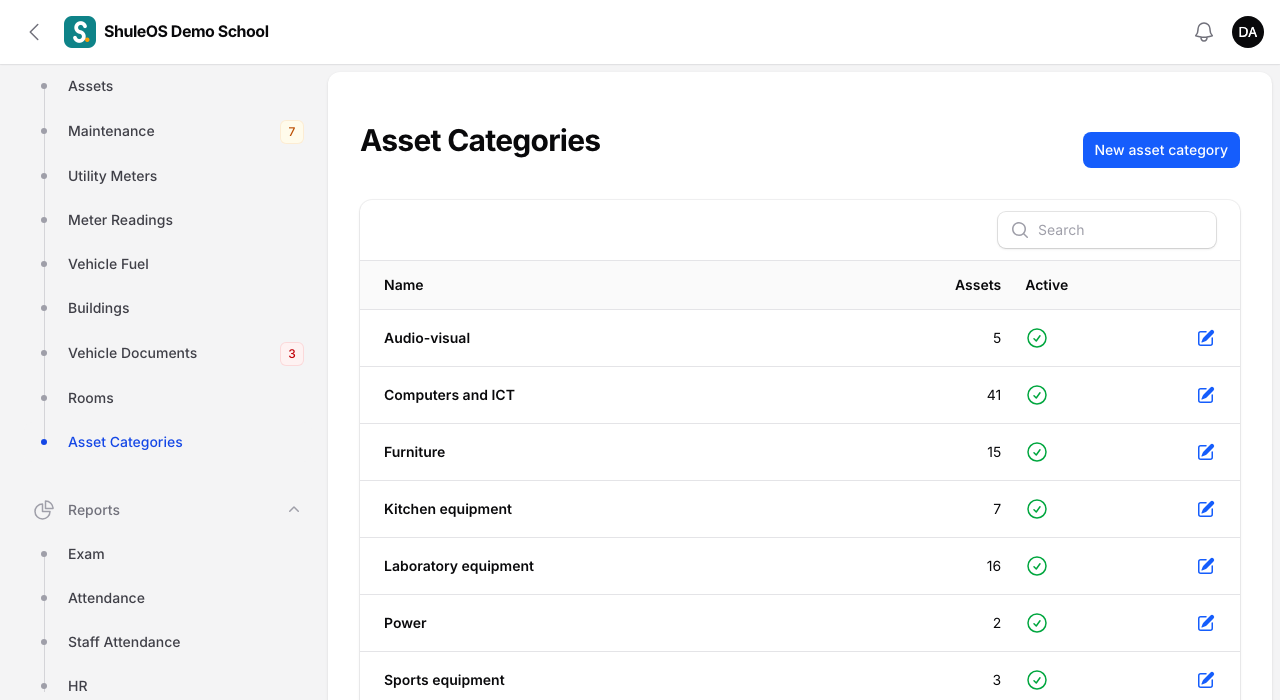Click the Power row name

[405, 623]
